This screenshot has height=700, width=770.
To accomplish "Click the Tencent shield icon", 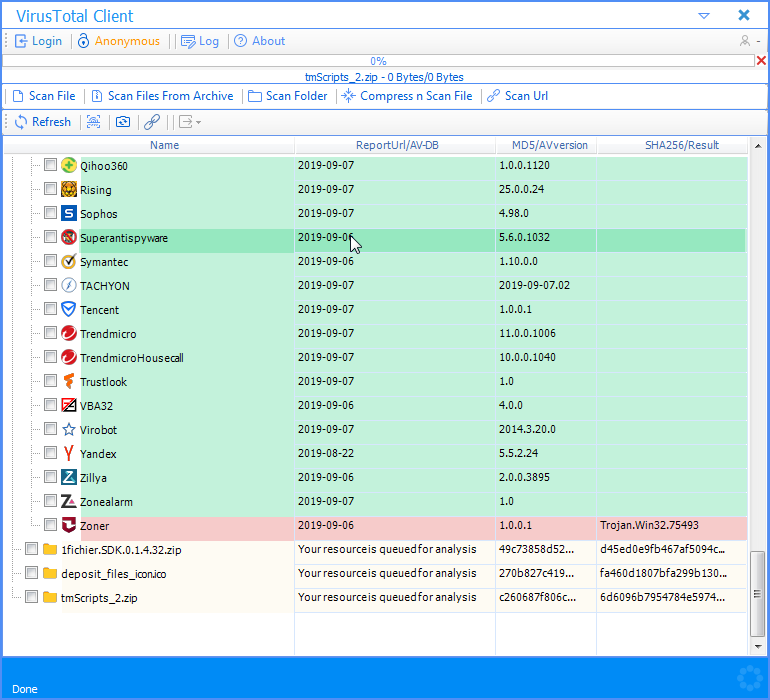I will point(69,309).
